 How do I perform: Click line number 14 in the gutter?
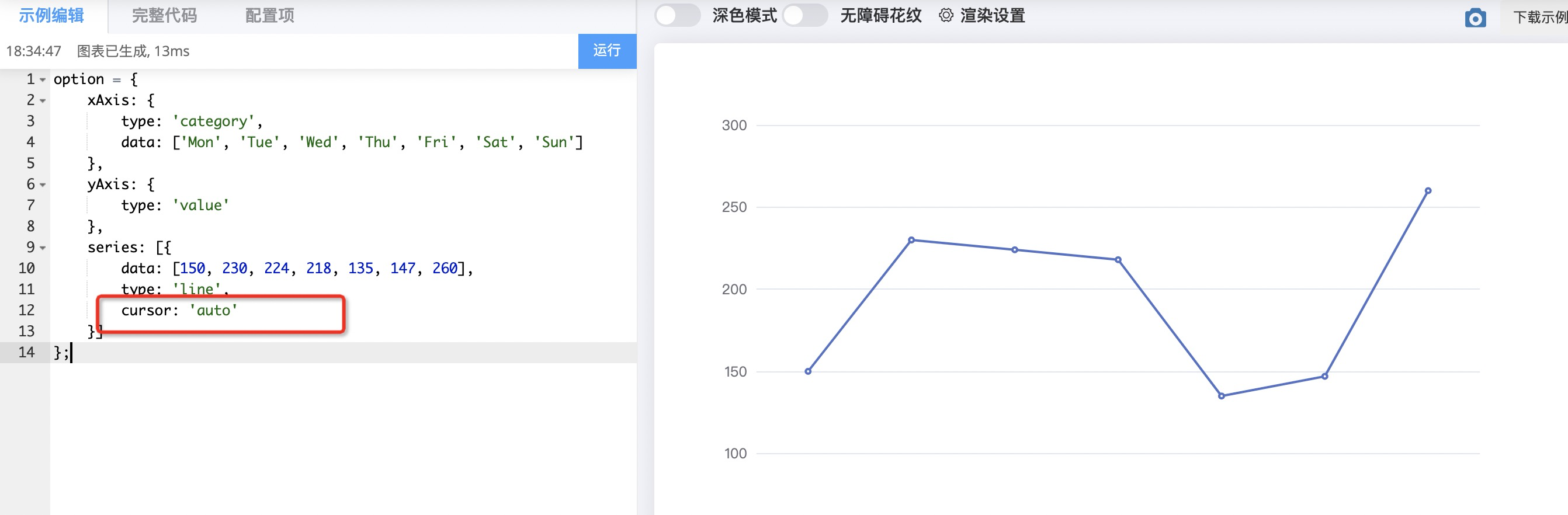pyautogui.click(x=26, y=352)
